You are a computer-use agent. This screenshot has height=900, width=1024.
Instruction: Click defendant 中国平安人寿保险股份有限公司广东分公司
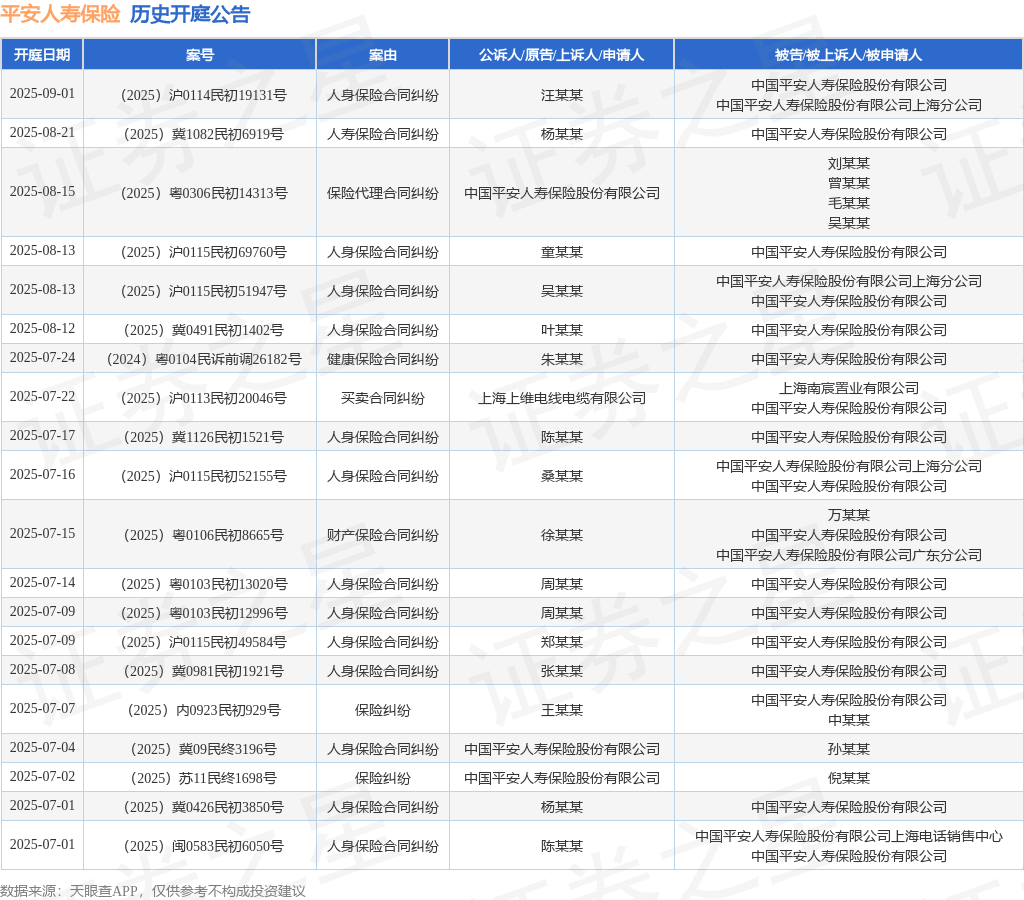point(849,555)
